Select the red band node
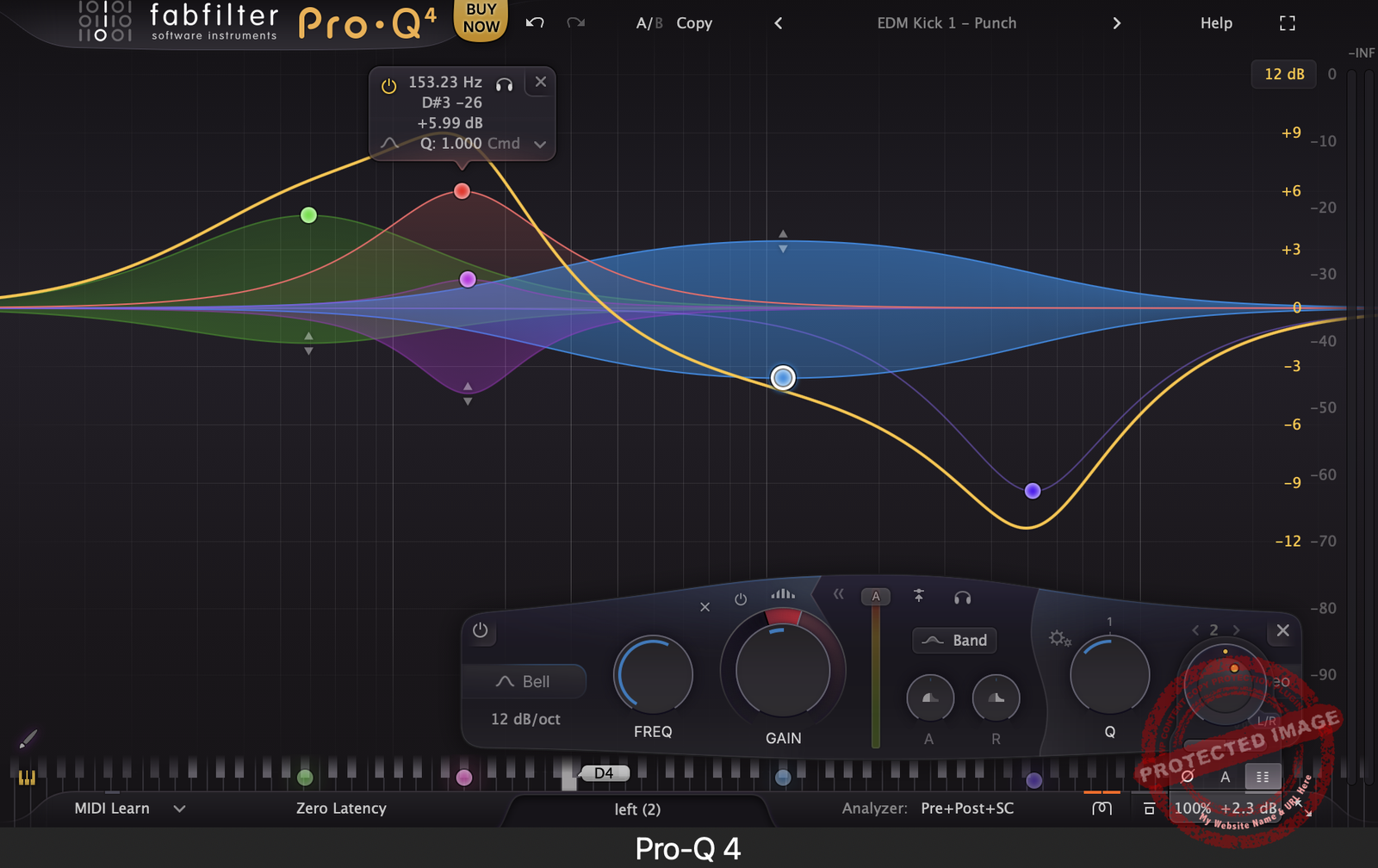The image size is (1378, 868). (x=462, y=191)
